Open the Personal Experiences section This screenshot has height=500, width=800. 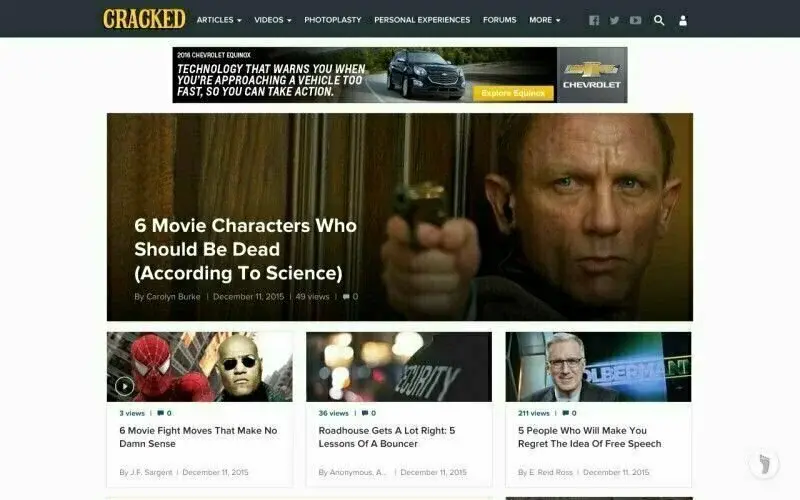coord(422,20)
